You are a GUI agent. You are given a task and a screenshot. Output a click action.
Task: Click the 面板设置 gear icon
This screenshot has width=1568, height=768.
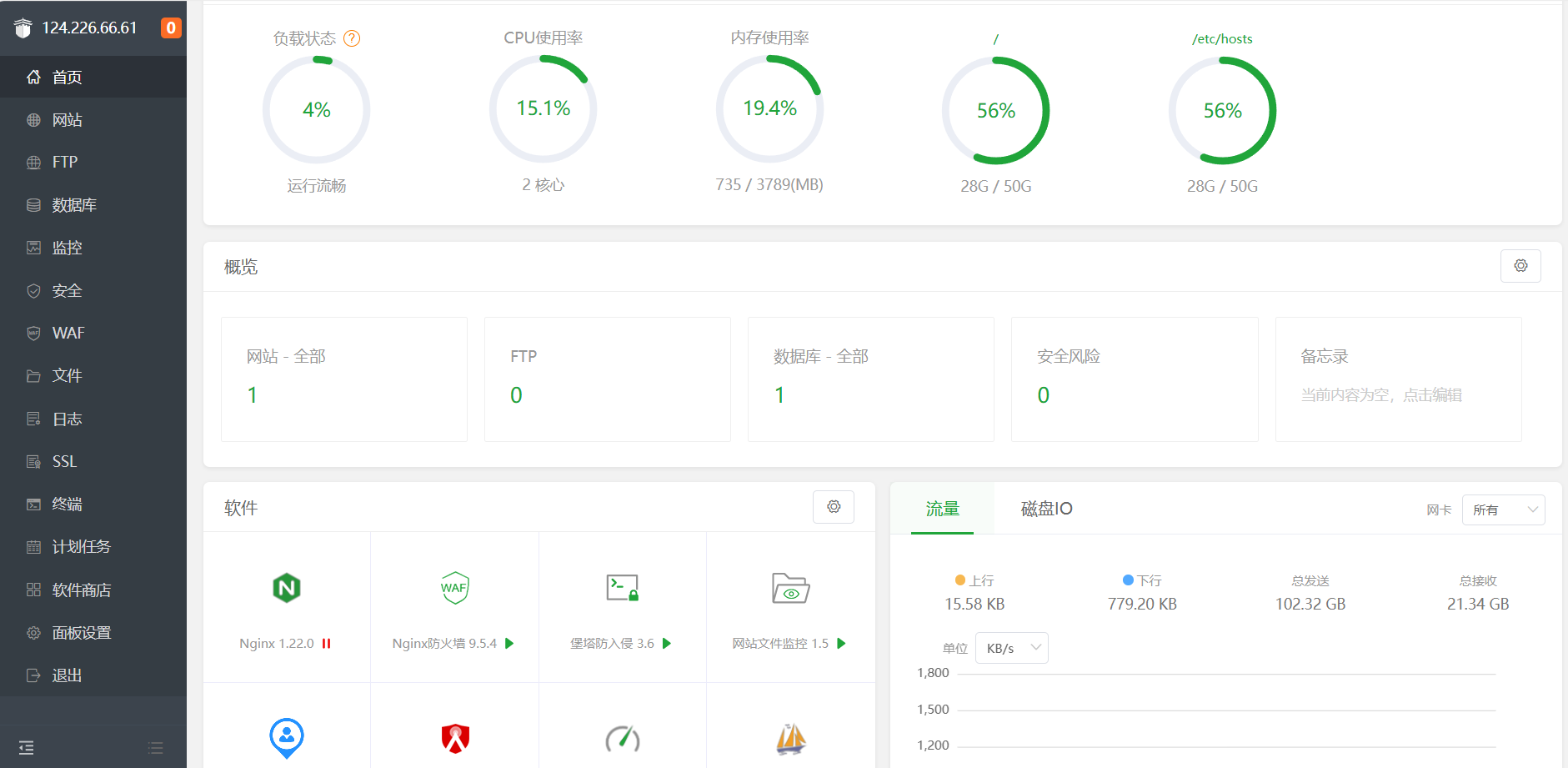coord(33,633)
